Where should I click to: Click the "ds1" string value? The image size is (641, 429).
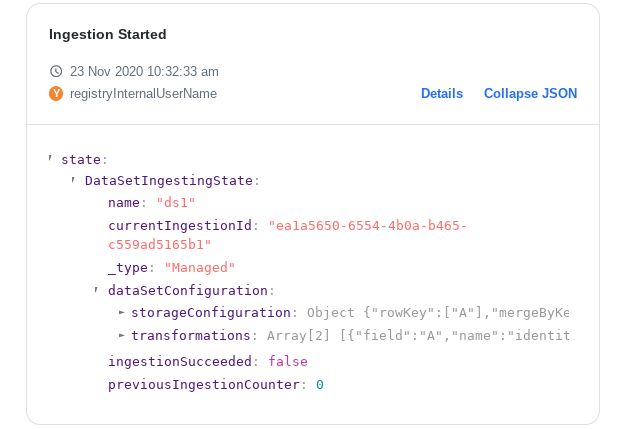(176, 202)
